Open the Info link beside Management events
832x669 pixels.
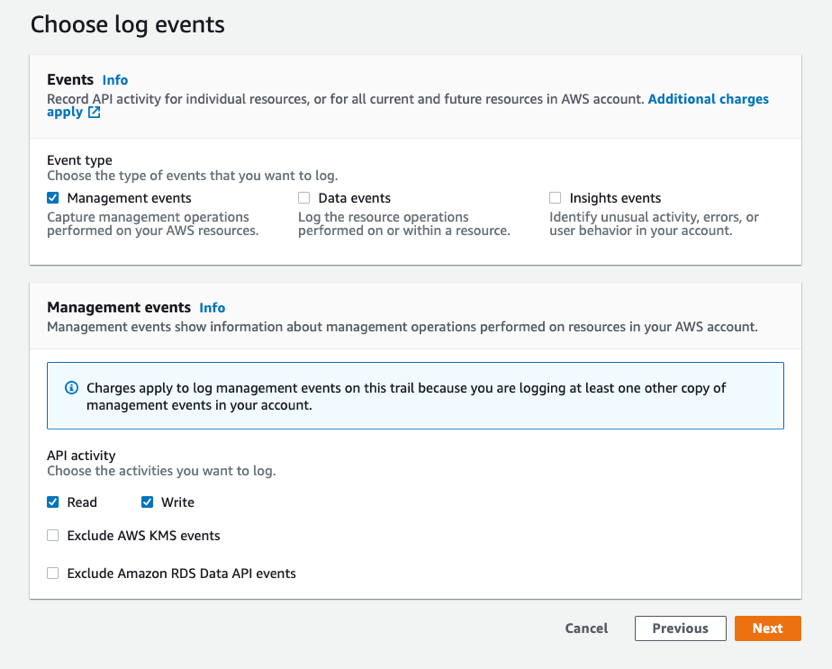pyautogui.click(x=212, y=307)
